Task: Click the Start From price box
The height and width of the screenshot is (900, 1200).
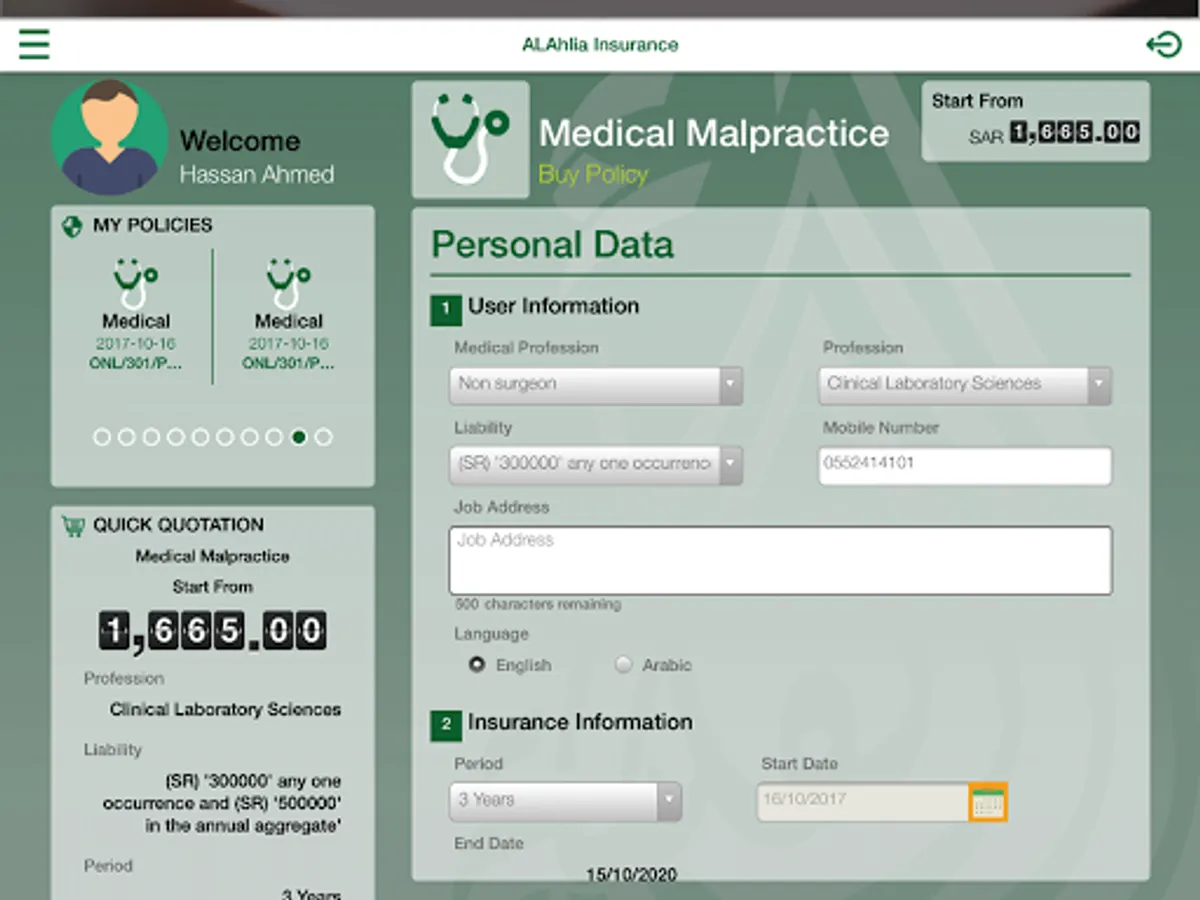Action: 1036,121
